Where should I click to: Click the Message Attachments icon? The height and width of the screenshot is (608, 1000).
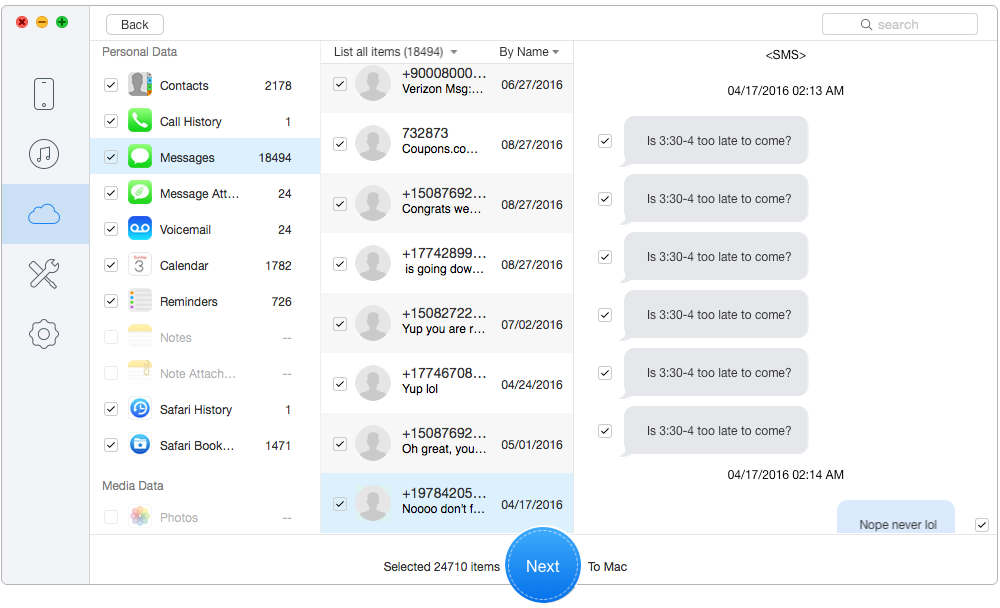tap(140, 193)
